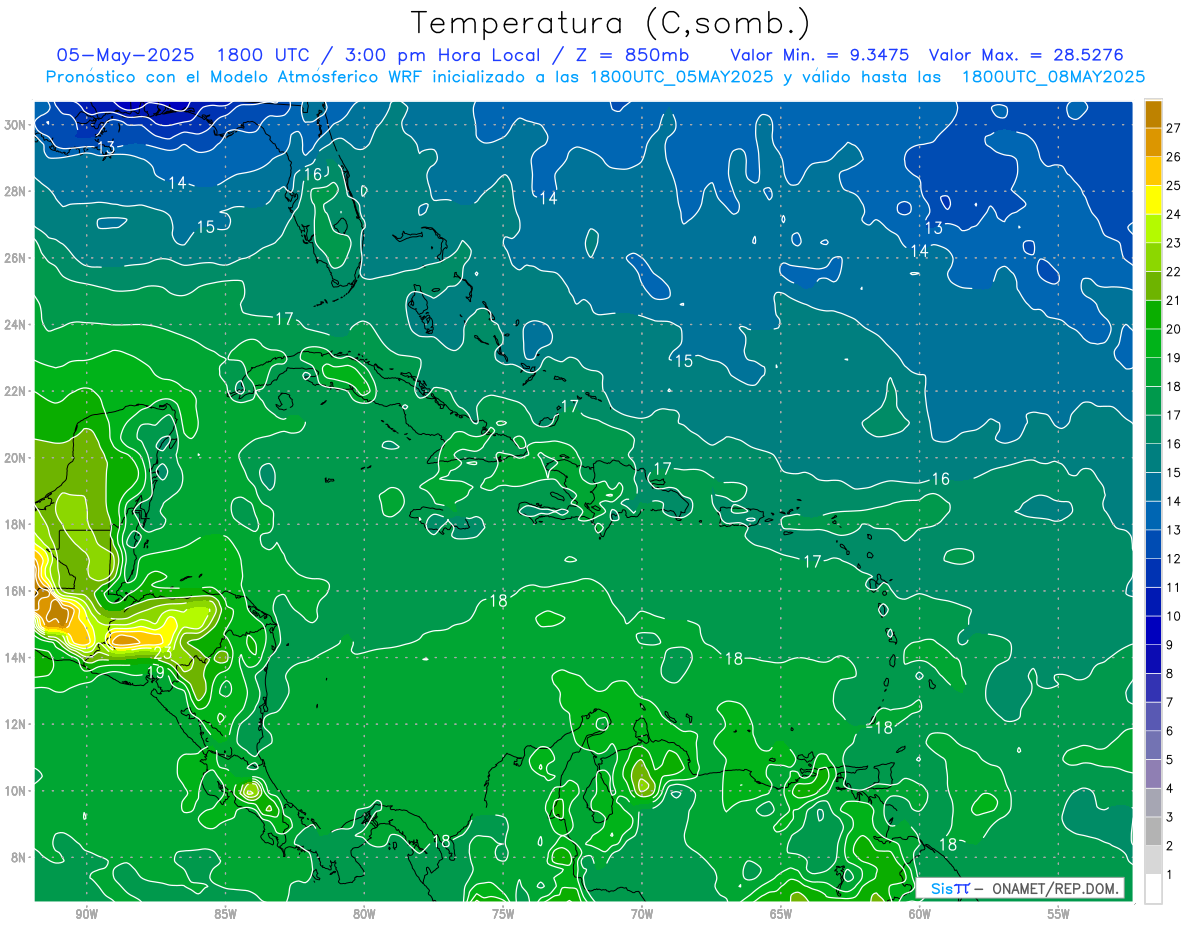Click the 10 label on the colorbar
Screen dimensions: 1200x927
pos(1173,616)
